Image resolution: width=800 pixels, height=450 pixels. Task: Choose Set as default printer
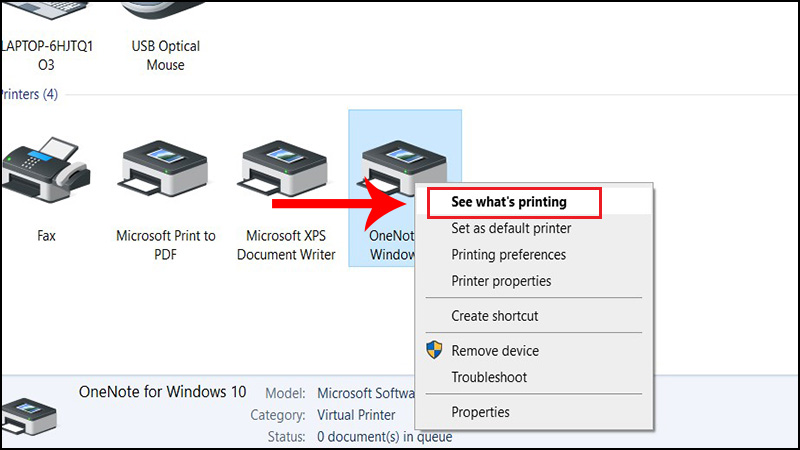(x=511, y=228)
